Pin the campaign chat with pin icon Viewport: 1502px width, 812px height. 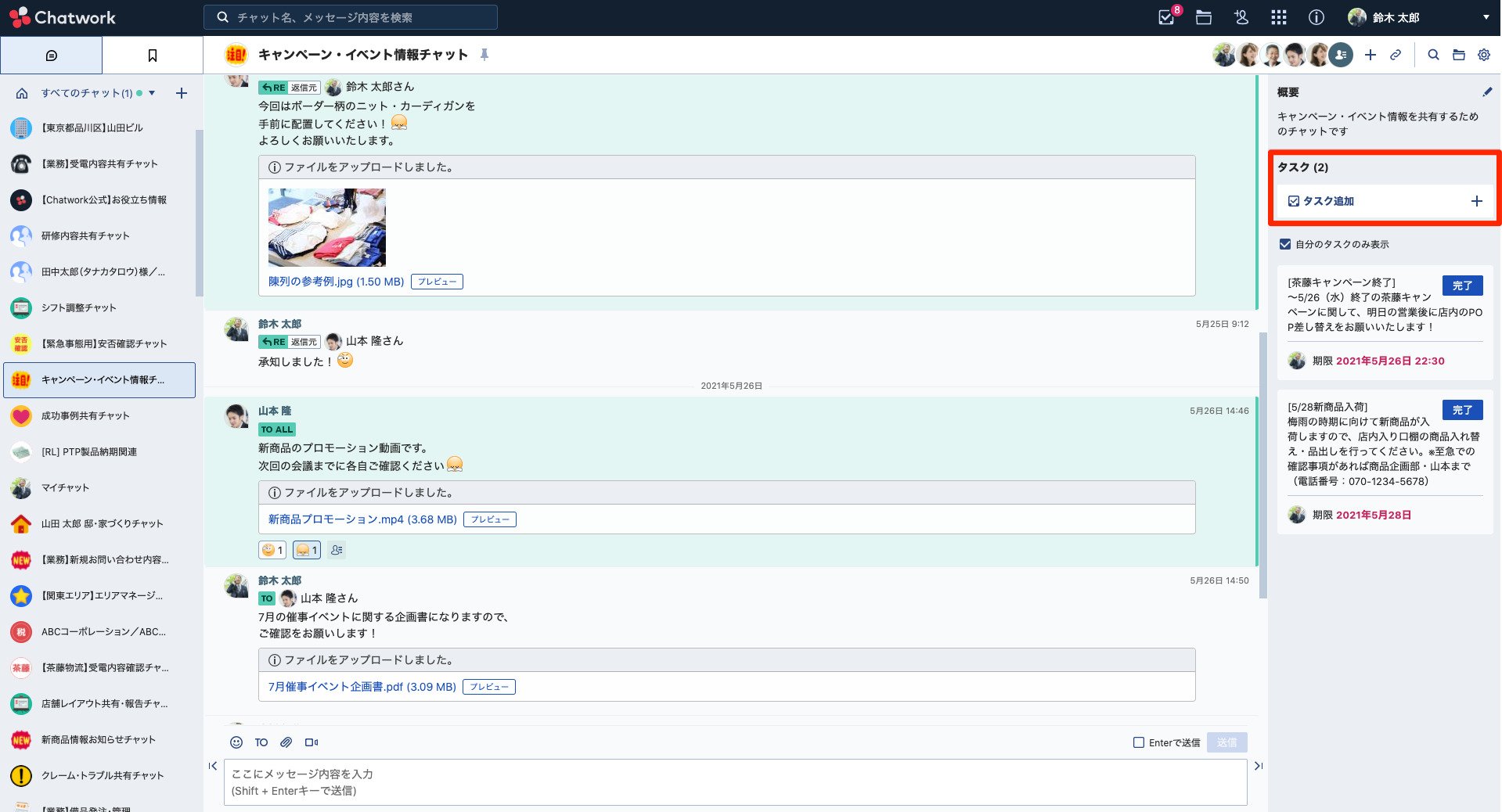484,55
